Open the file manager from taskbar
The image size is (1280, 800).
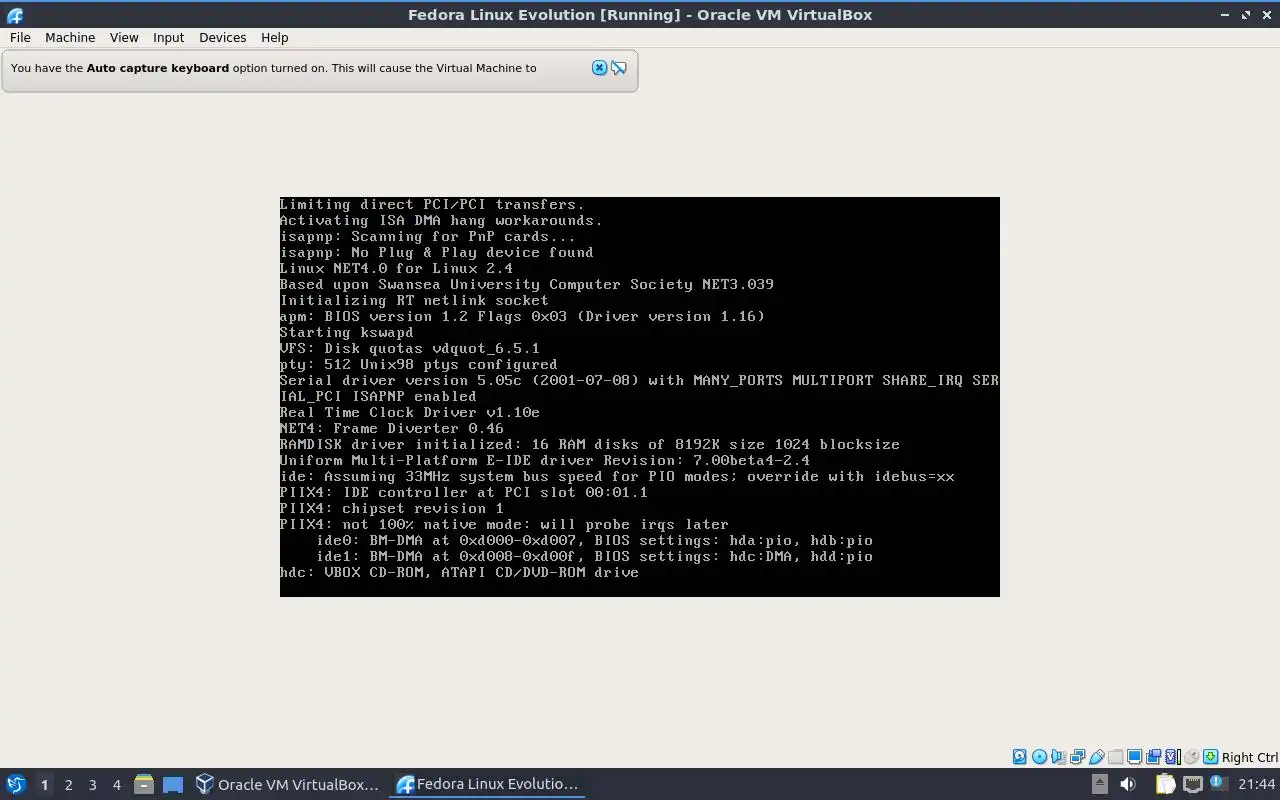[x=144, y=784]
